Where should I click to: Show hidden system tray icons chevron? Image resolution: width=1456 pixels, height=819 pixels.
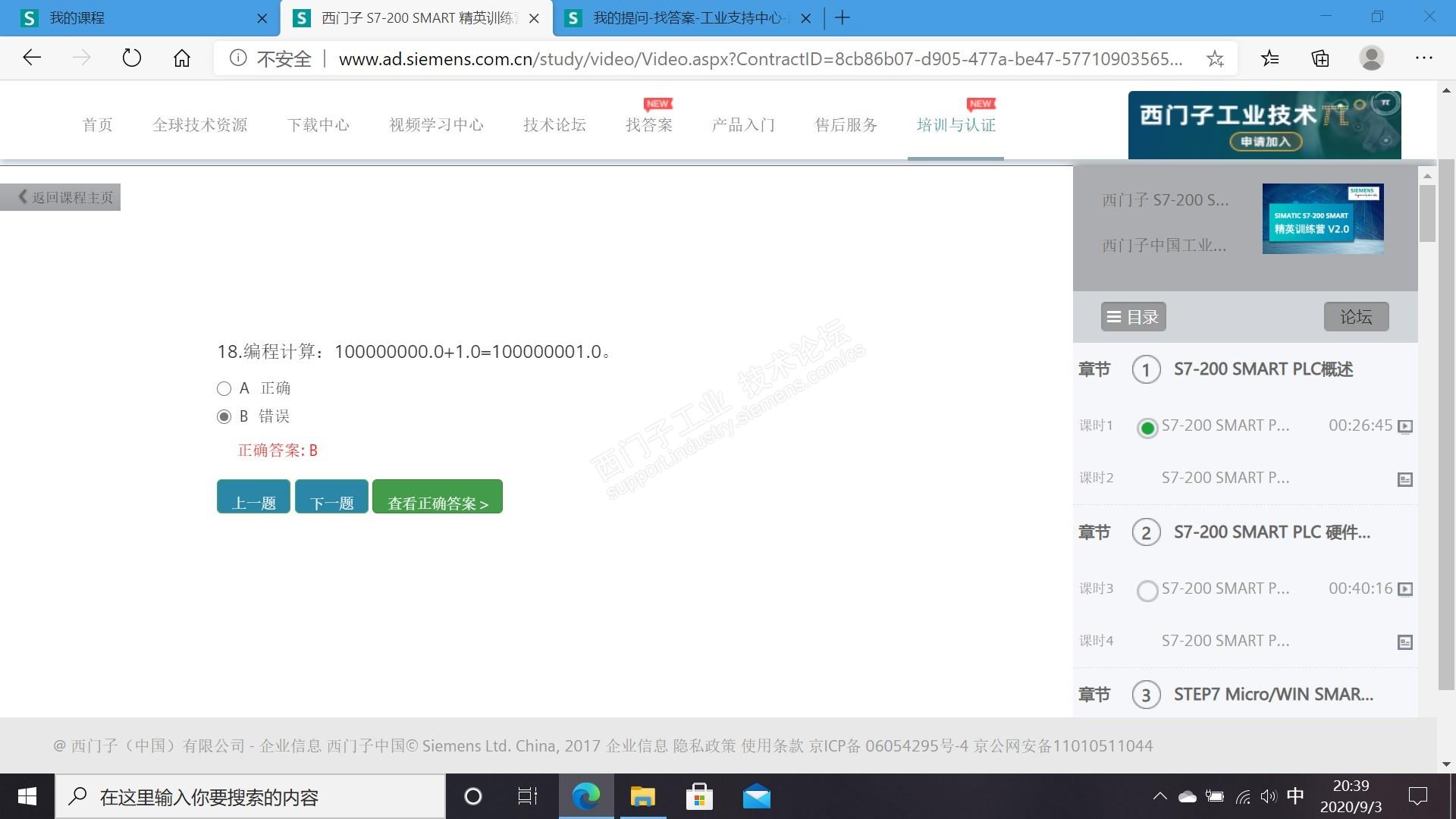(1159, 796)
